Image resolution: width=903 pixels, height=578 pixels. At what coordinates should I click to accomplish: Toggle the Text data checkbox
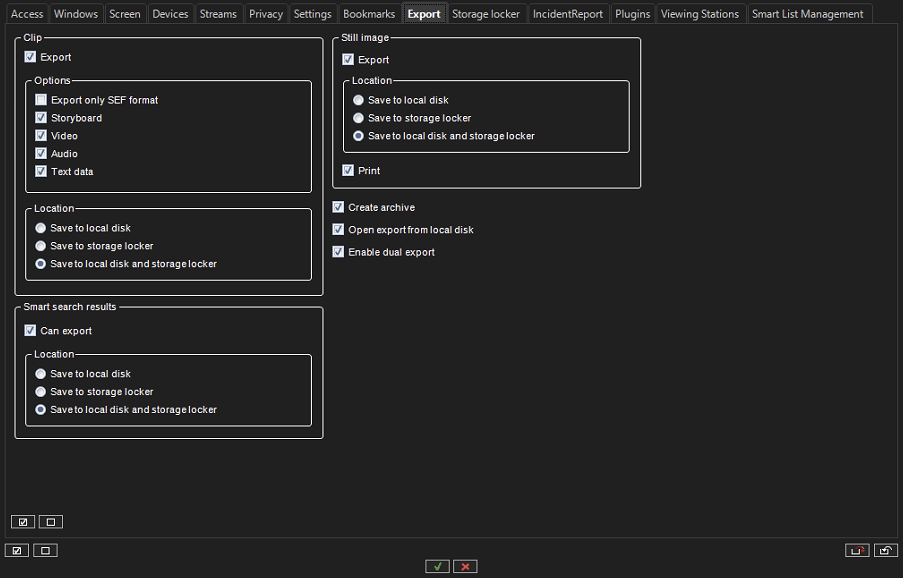40,171
